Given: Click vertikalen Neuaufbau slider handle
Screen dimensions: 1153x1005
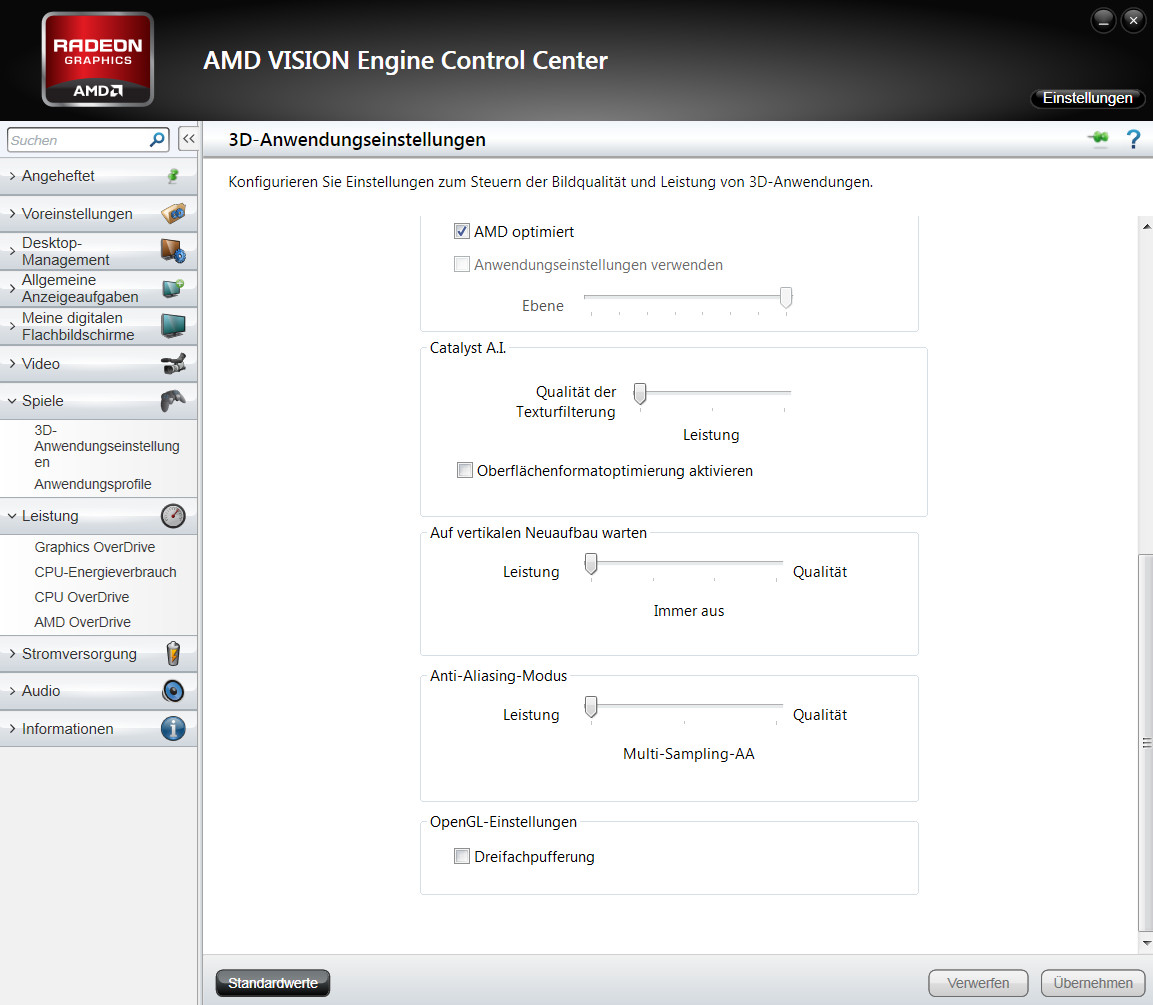Looking at the screenshot, I should (x=590, y=564).
